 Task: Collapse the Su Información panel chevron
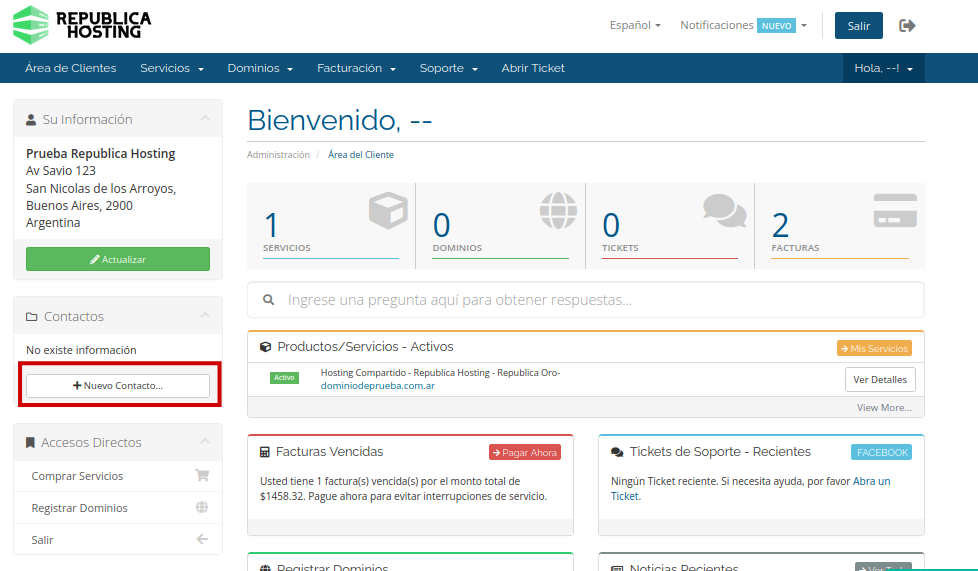click(205, 119)
